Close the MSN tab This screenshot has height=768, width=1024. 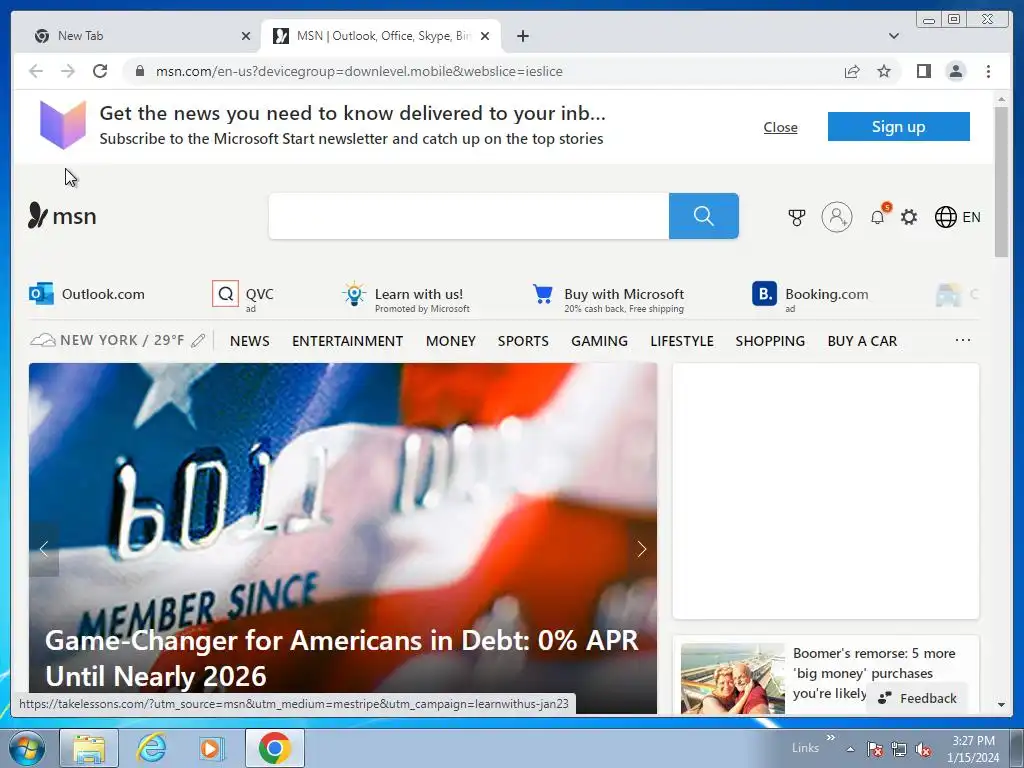(x=485, y=36)
